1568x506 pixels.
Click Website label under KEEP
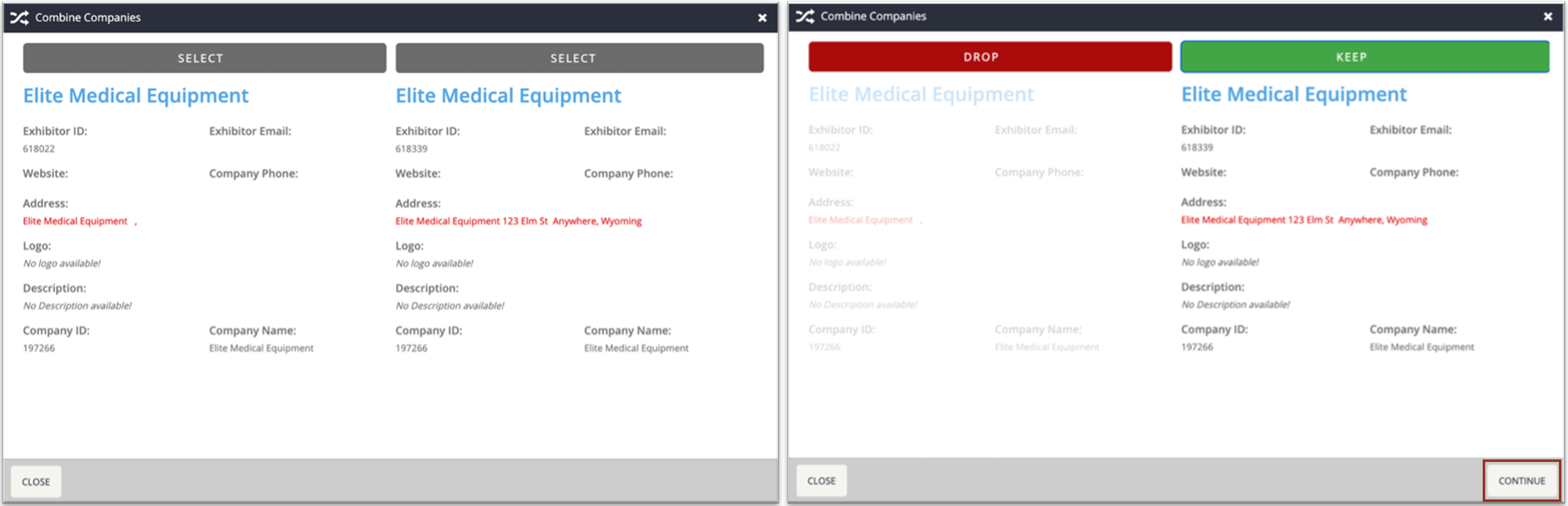1203,172
